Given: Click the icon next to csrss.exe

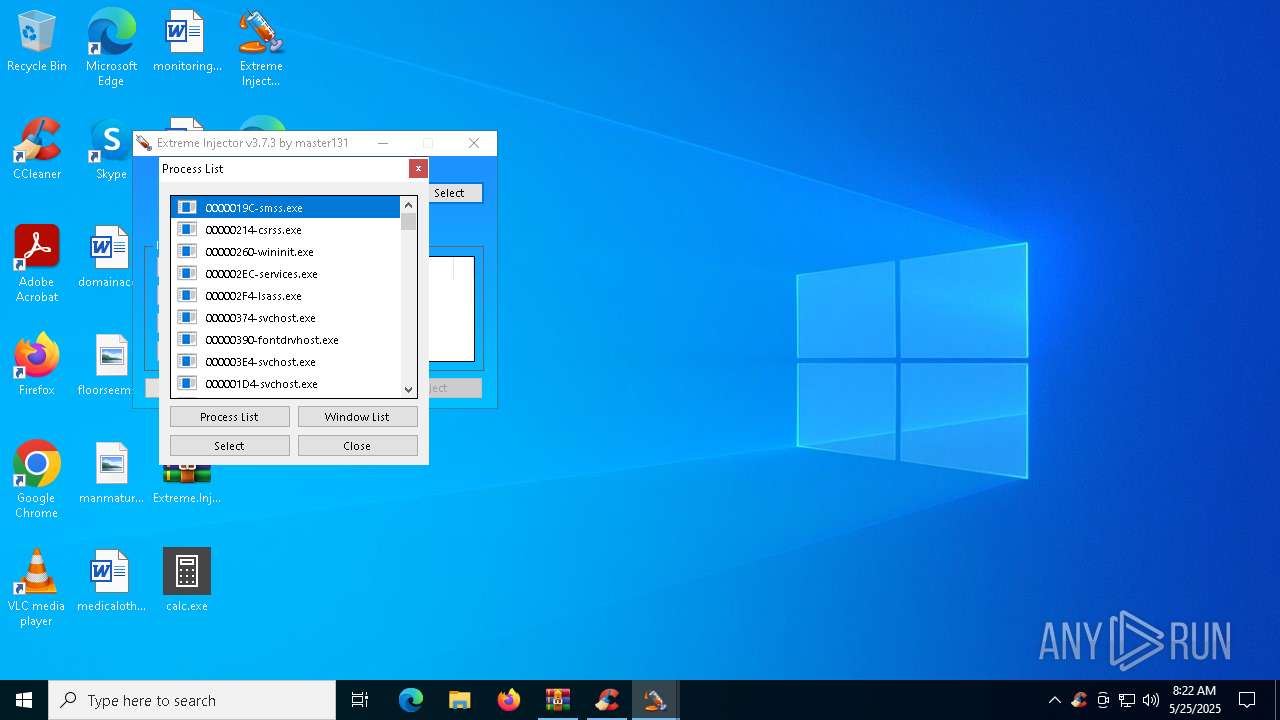Looking at the screenshot, I should pos(187,230).
